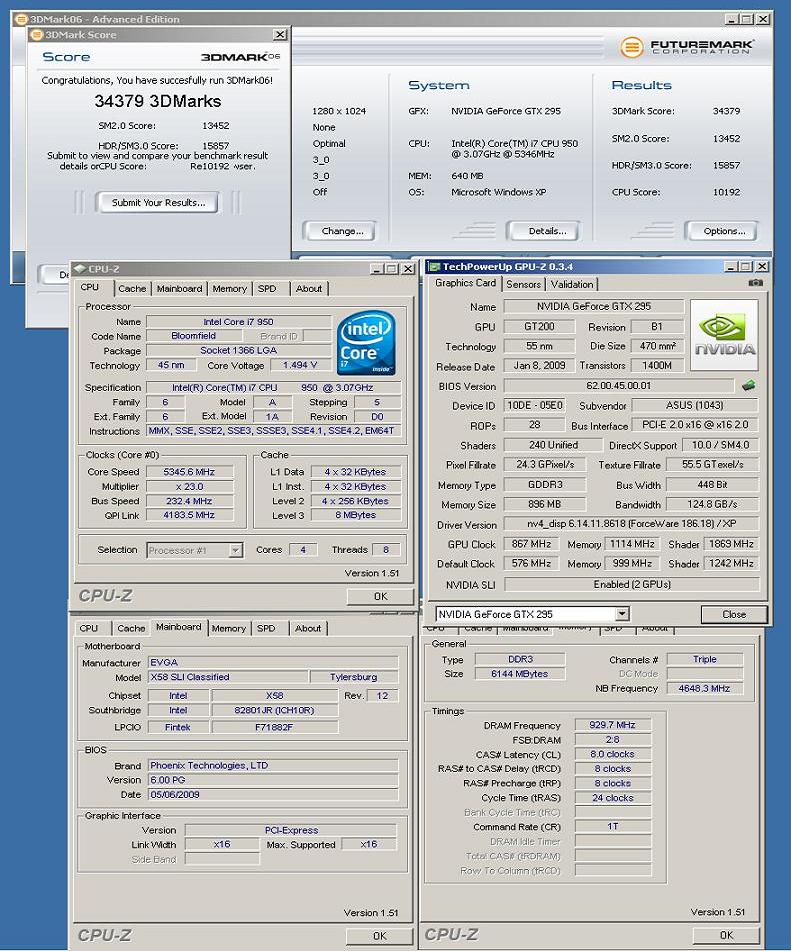Image resolution: width=791 pixels, height=951 pixels.
Task: Click the NB Frequency 4648.3 MHz value
Action: [704, 688]
